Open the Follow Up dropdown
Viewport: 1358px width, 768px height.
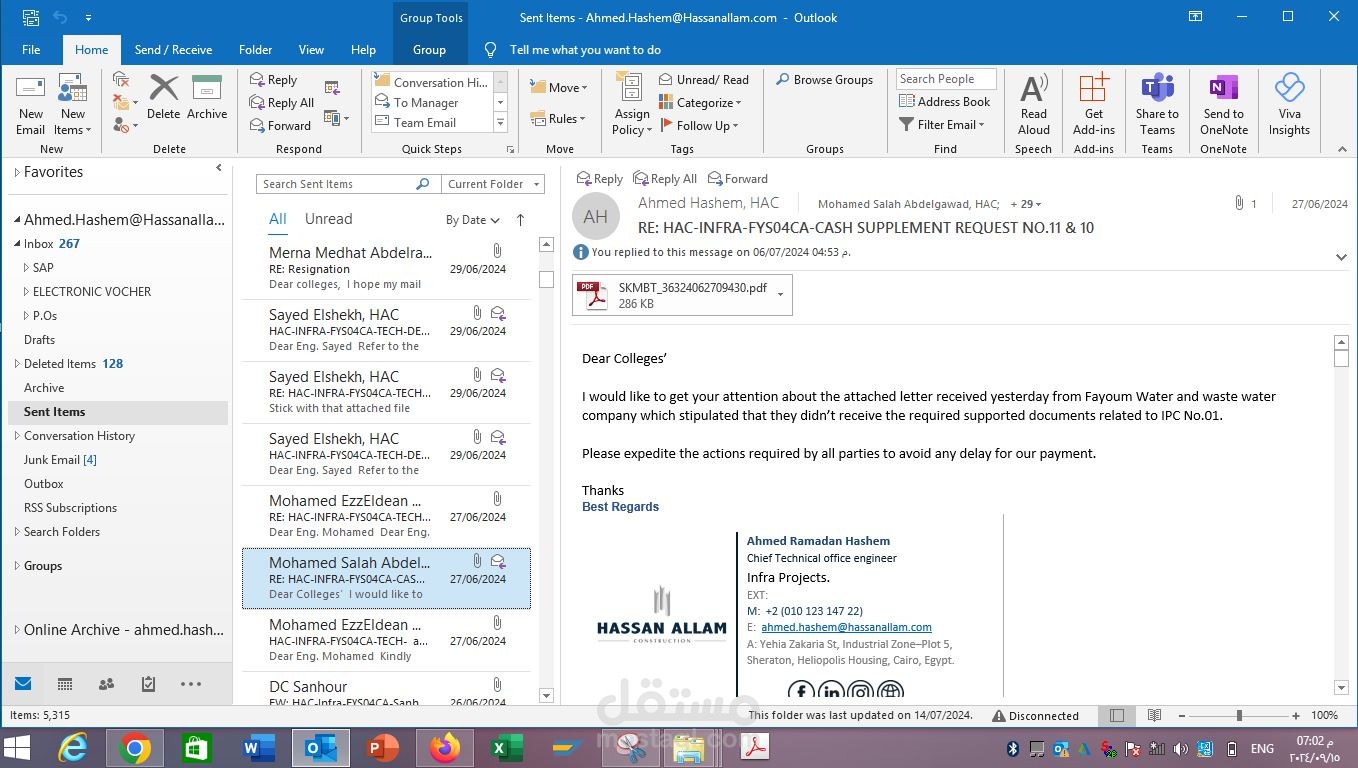tap(698, 126)
